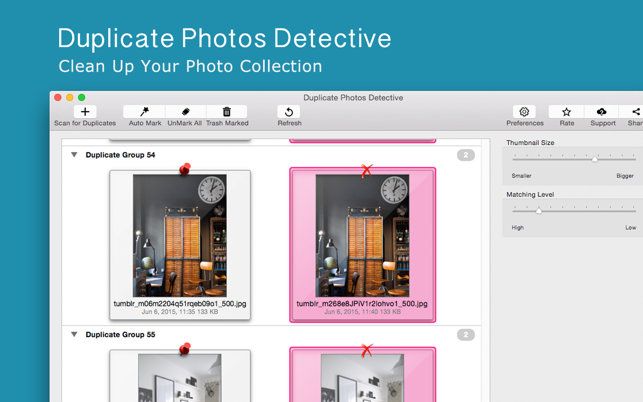The image size is (643, 402).
Task: Click the file name tumblr_m268e8JPiV1r2iohvo1_500.jpg
Action: 362,304
